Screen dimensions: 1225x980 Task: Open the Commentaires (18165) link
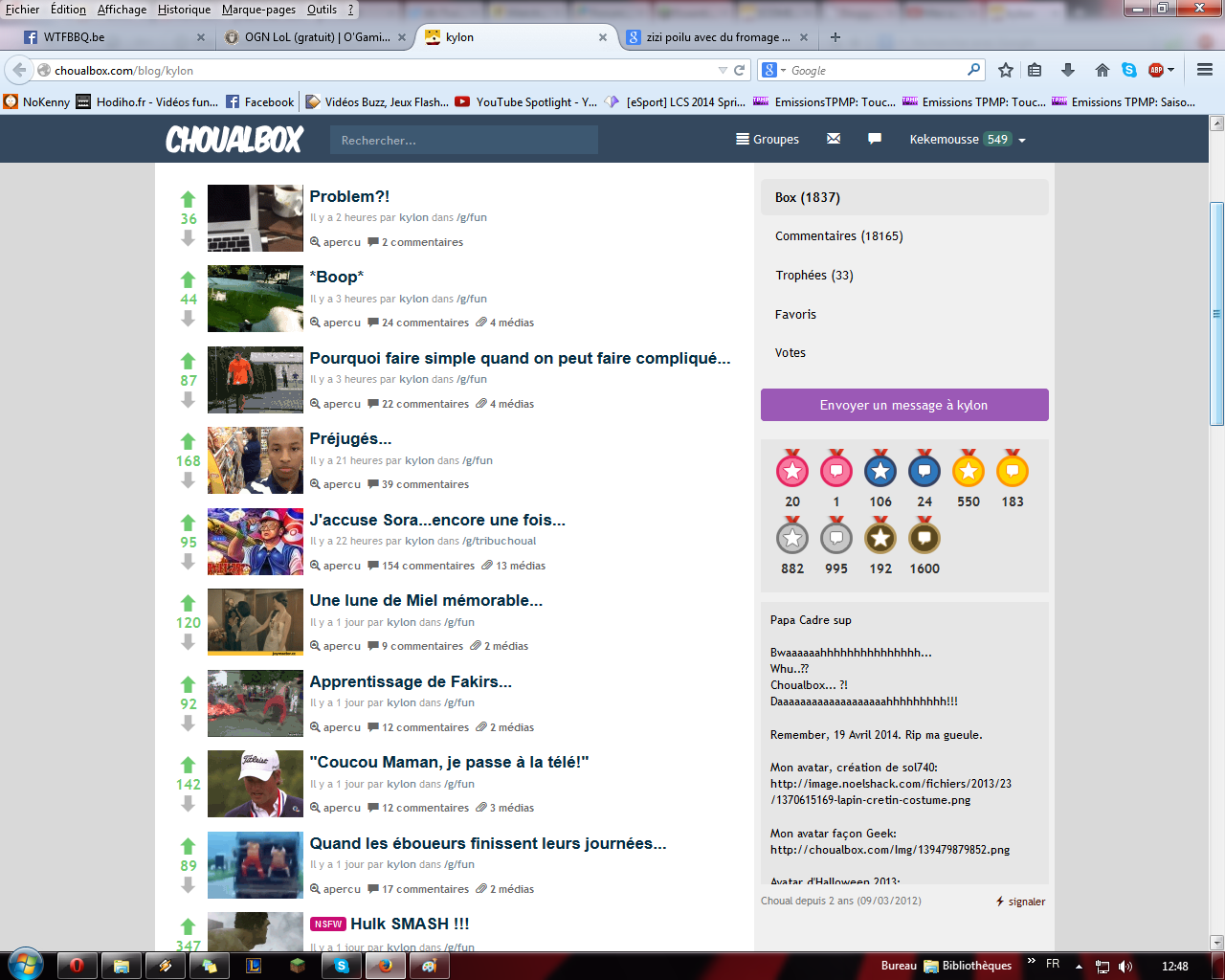point(838,236)
